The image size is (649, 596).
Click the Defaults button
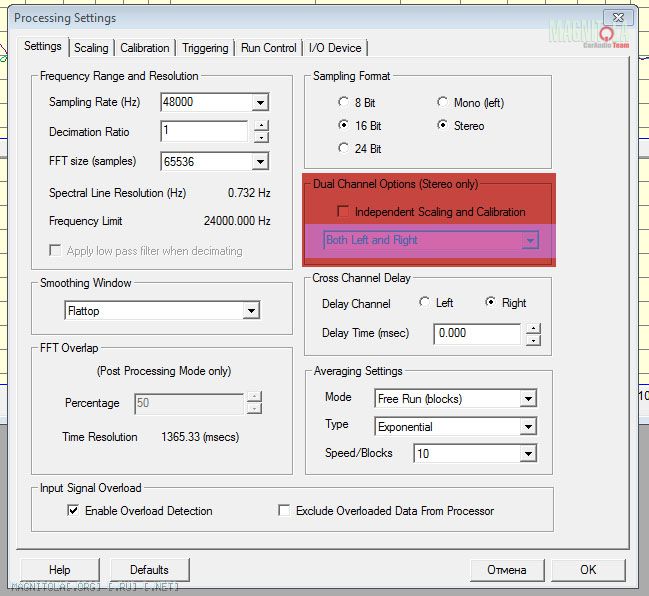point(149,570)
